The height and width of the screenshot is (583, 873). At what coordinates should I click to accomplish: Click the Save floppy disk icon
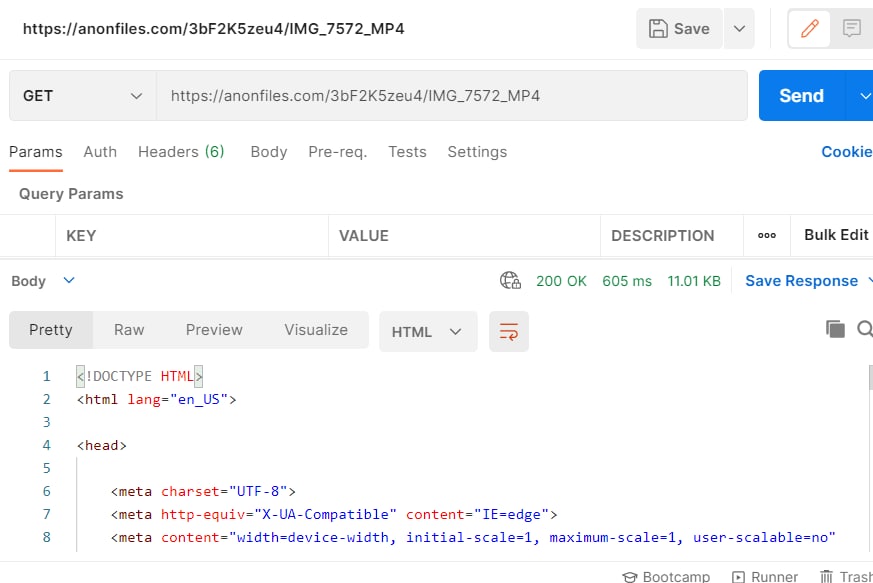pos(658,28)
